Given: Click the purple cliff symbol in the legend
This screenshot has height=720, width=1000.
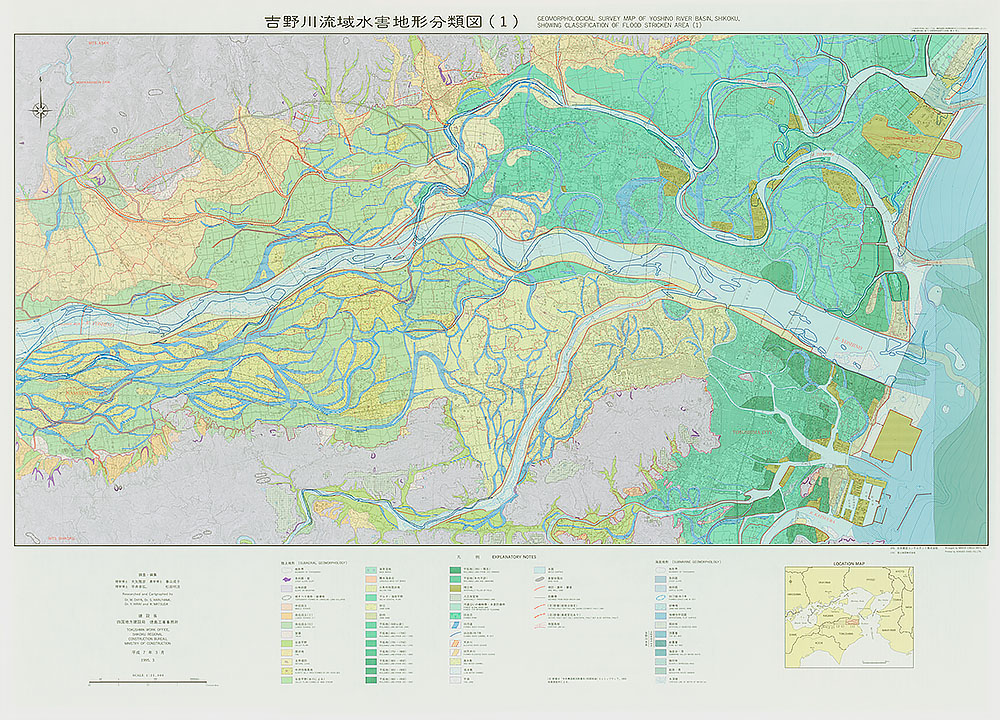Looking at the screenshot, I should tap(287, 577).
